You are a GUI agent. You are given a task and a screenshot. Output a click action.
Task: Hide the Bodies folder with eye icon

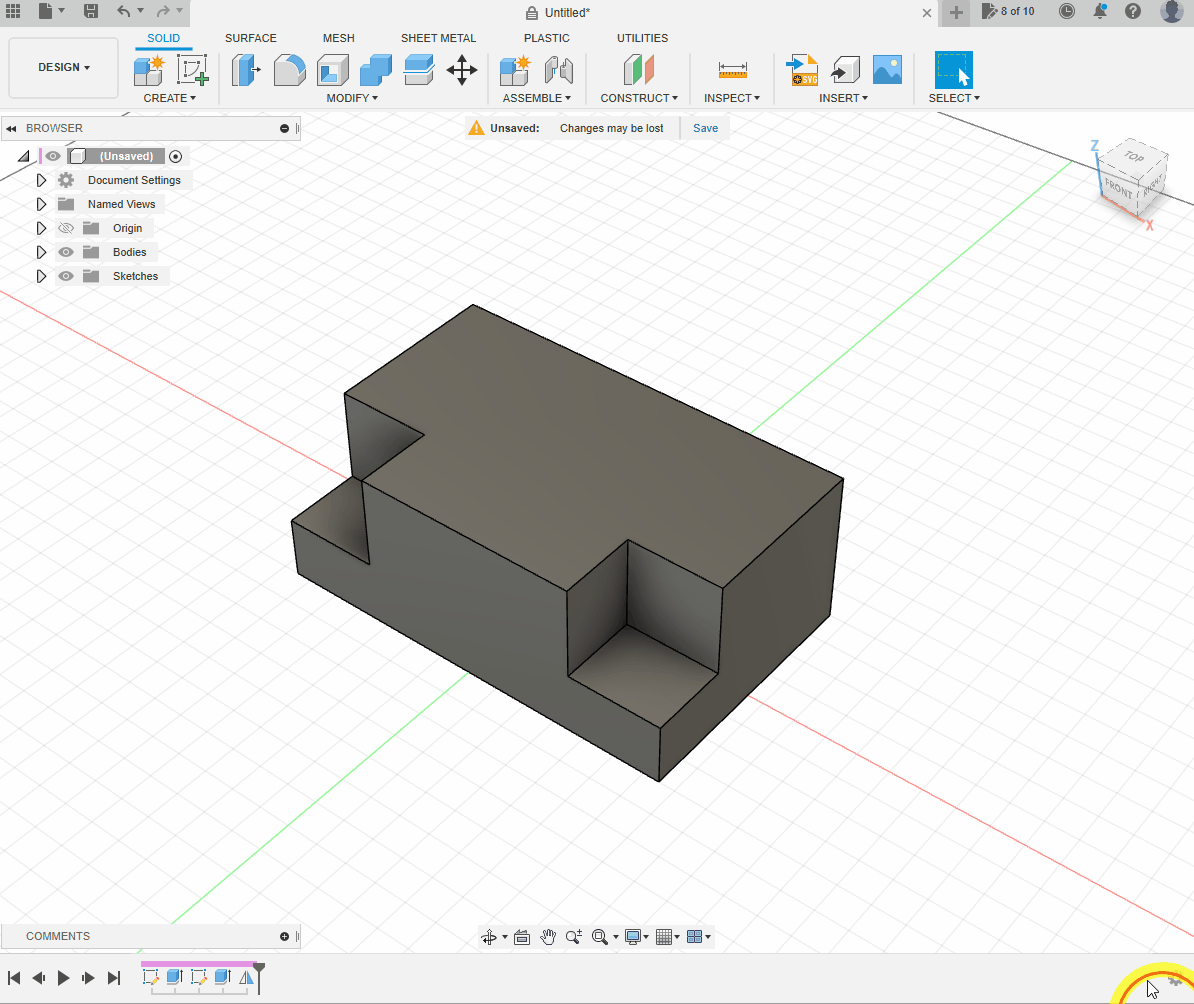click(66, 252)
